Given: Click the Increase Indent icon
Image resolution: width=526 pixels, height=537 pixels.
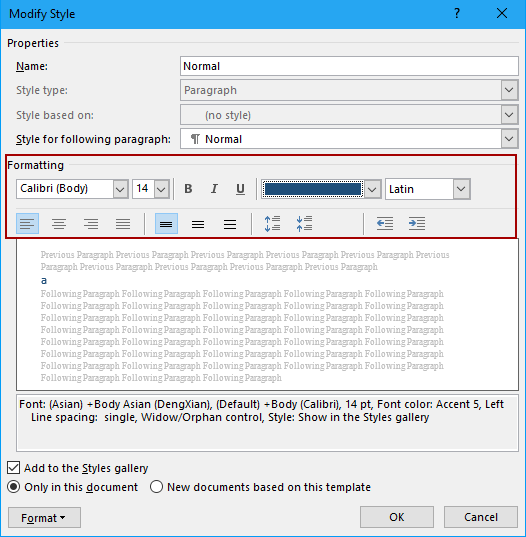Looking at the screenshot, I should point(417,224).
